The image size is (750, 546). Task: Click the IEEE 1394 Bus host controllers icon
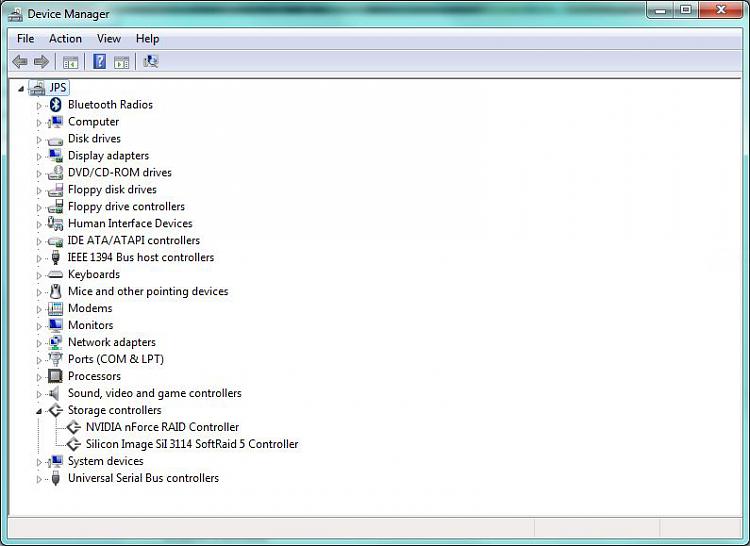click(55, 257)
